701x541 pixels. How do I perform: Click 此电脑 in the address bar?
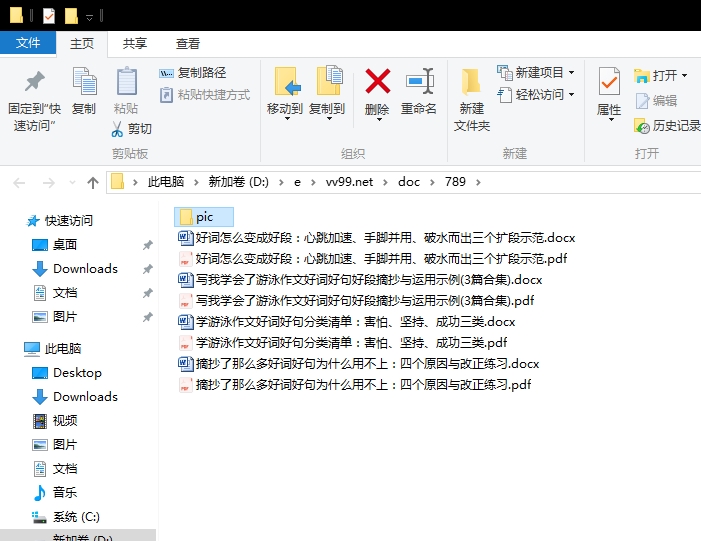[x=166, y=182]
